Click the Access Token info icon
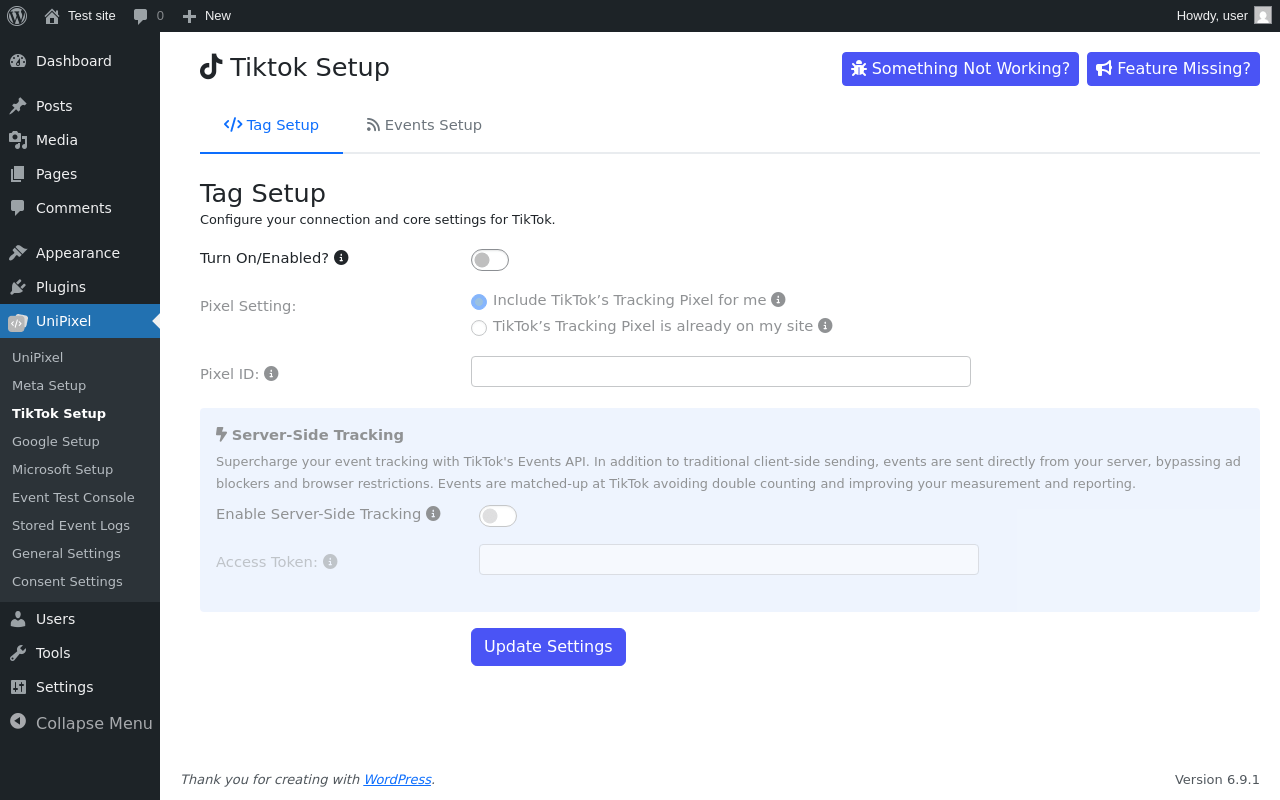 330,561
